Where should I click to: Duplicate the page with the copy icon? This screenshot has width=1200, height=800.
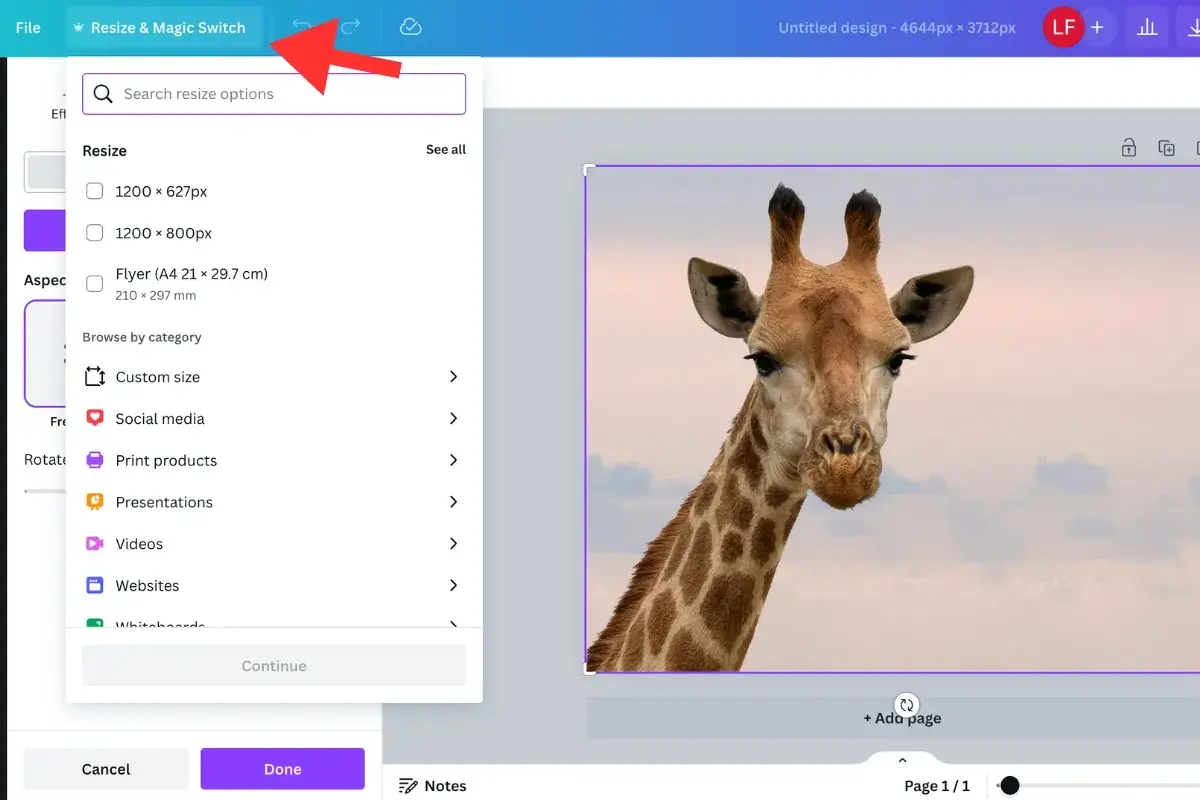[1166, 147]
